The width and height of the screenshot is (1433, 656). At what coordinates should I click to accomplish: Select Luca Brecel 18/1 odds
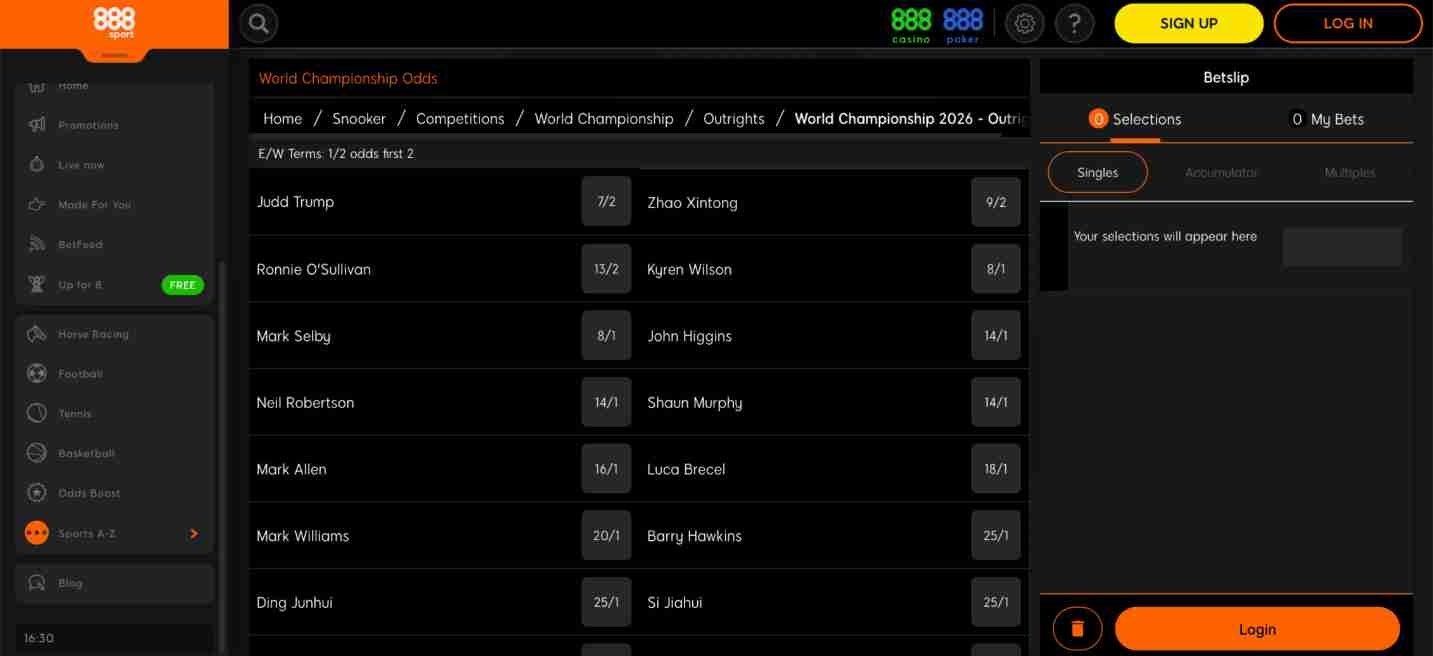pos(996,469)
